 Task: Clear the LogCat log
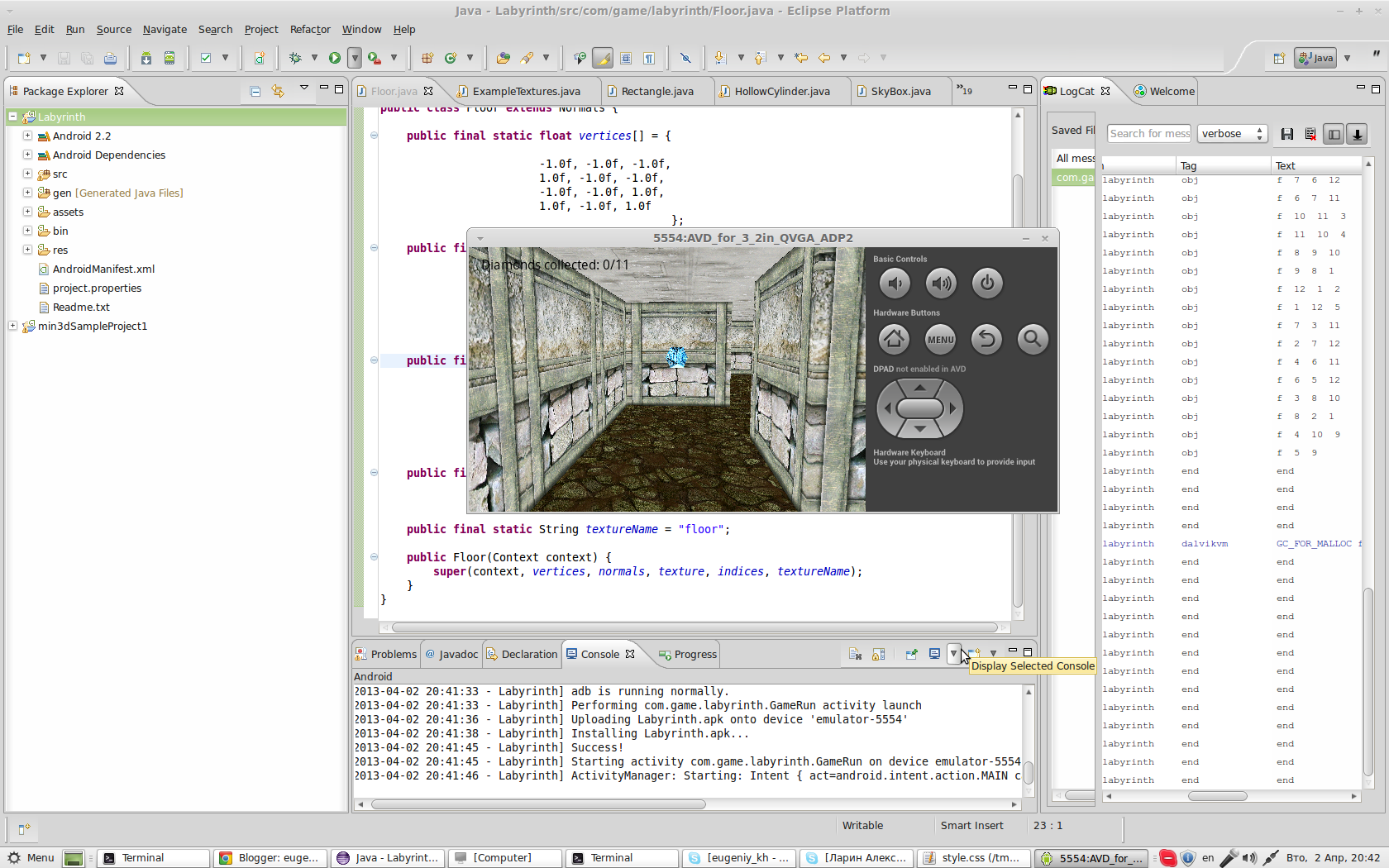(x=1310, y=134)
